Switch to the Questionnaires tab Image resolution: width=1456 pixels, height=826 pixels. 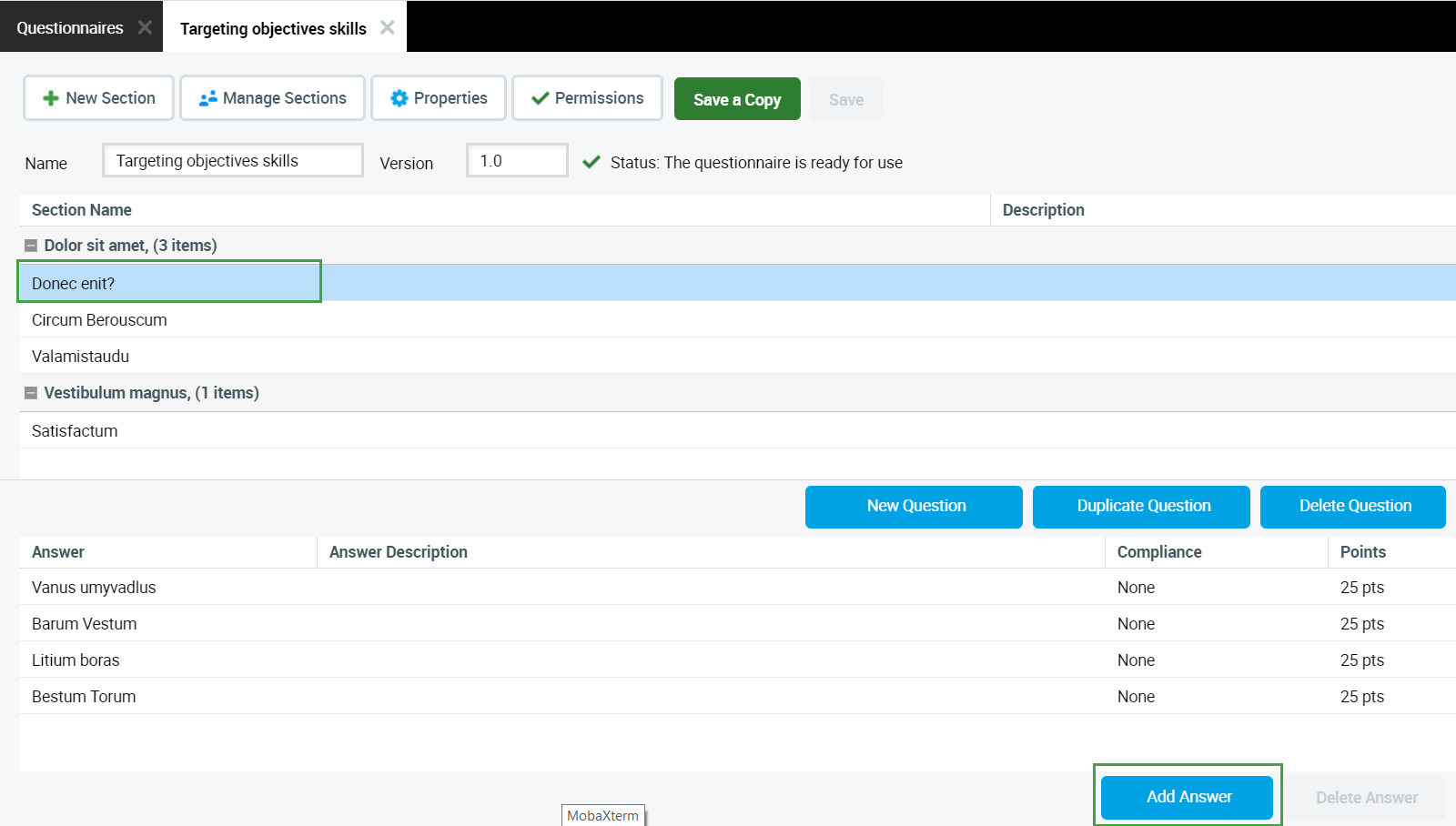click(x=70, y=28)
